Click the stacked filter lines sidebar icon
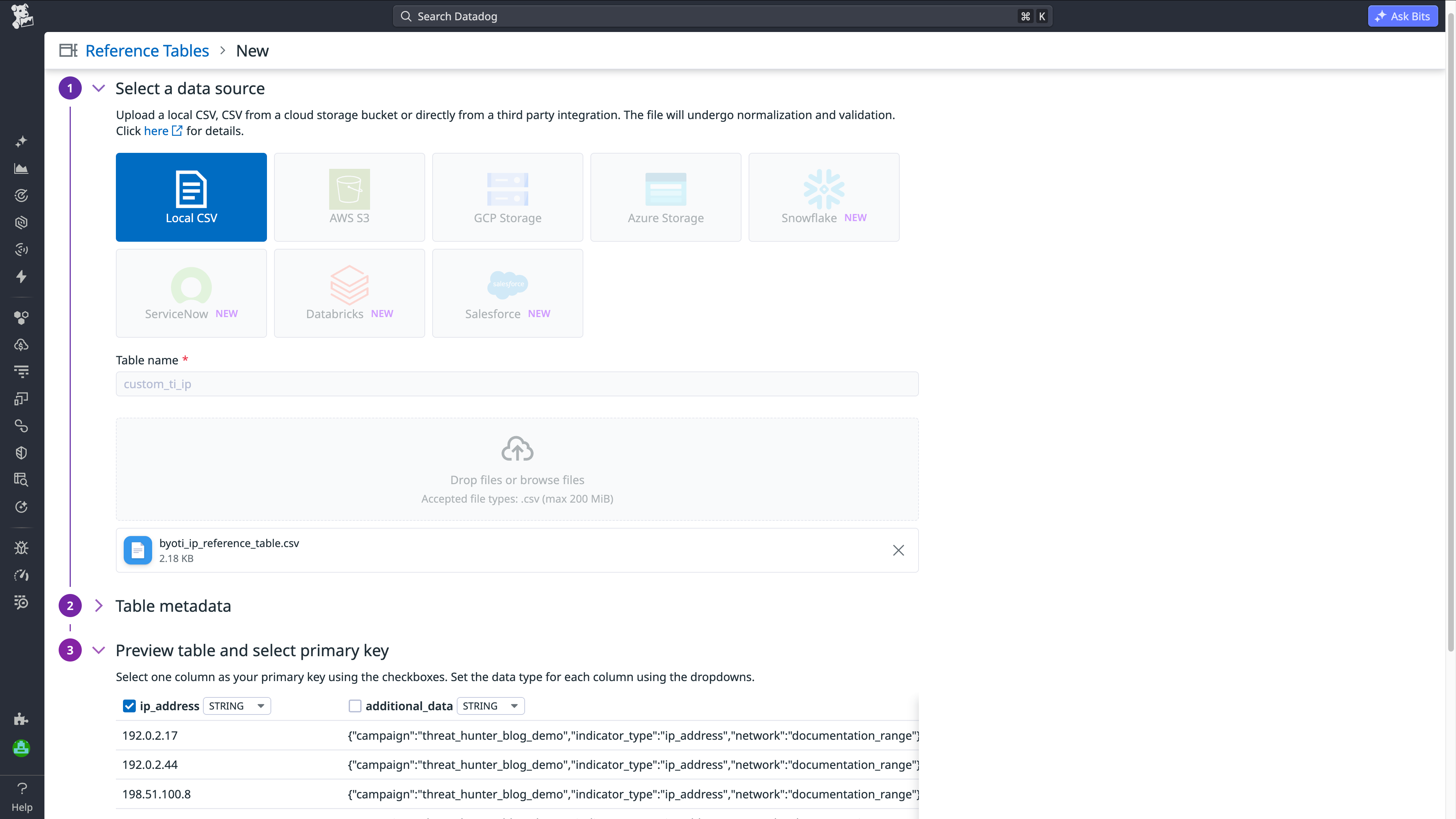The image size is (1456, 819). [x=21, y=371]
